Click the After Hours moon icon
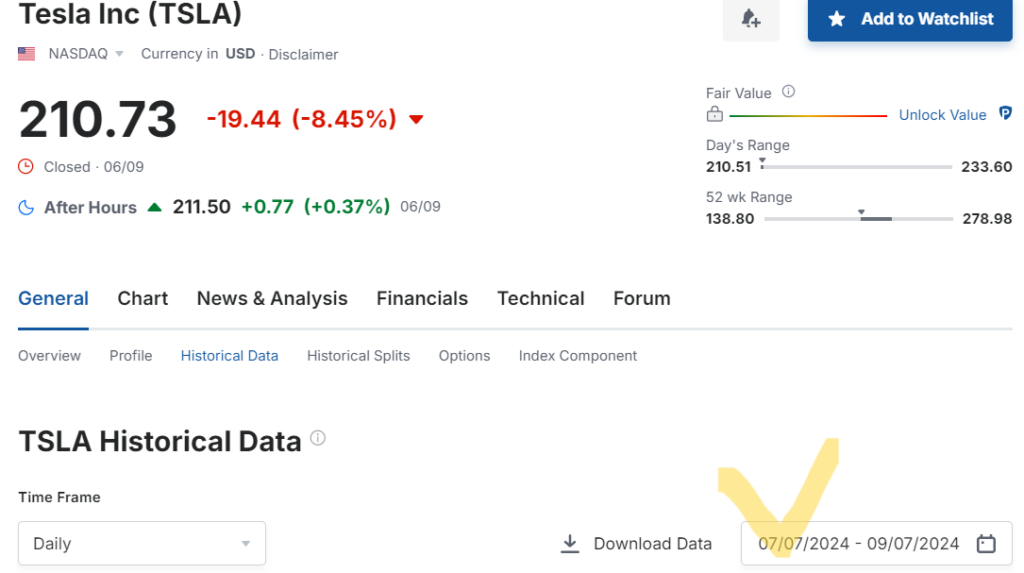 [x=26, y=207]
